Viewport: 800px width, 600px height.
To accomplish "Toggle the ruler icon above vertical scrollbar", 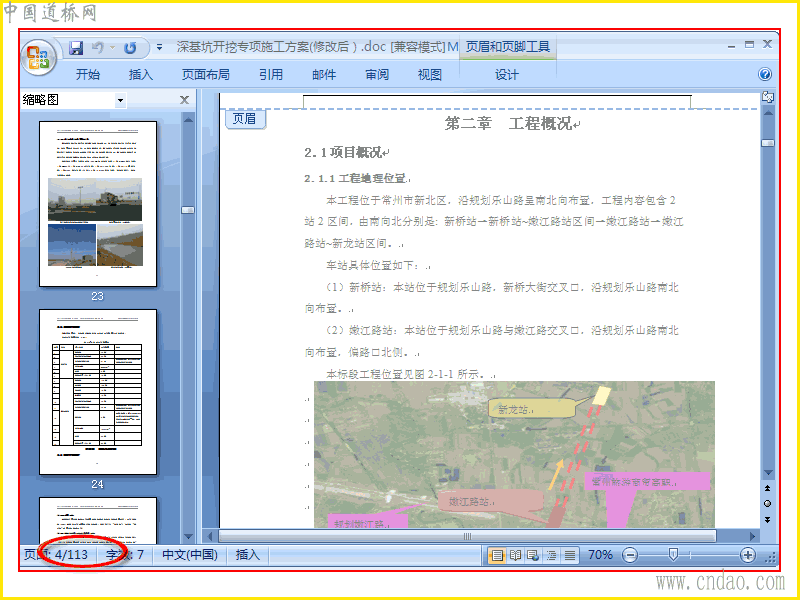I will [767, 97].
